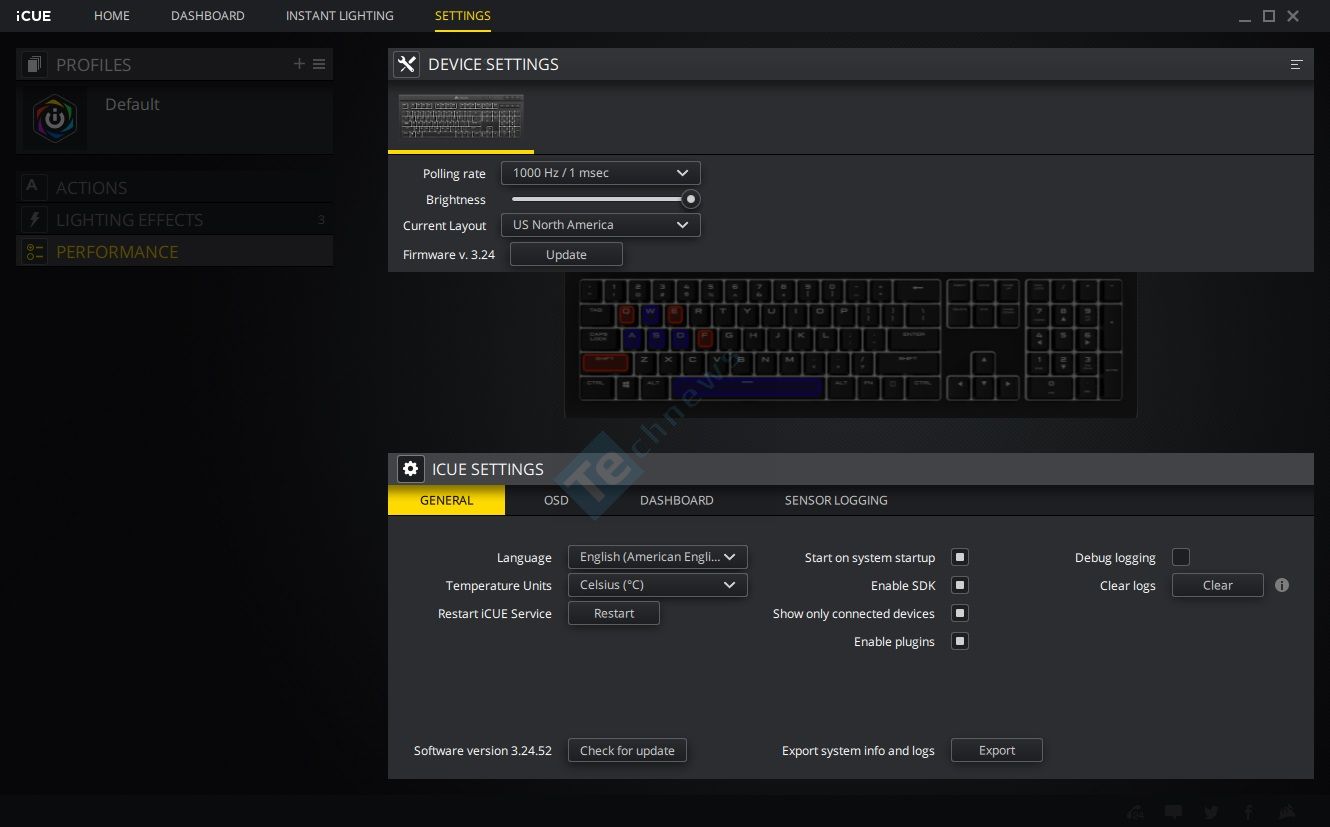Click the Actions section icon

pyautogui.click(x=33, y=187)
